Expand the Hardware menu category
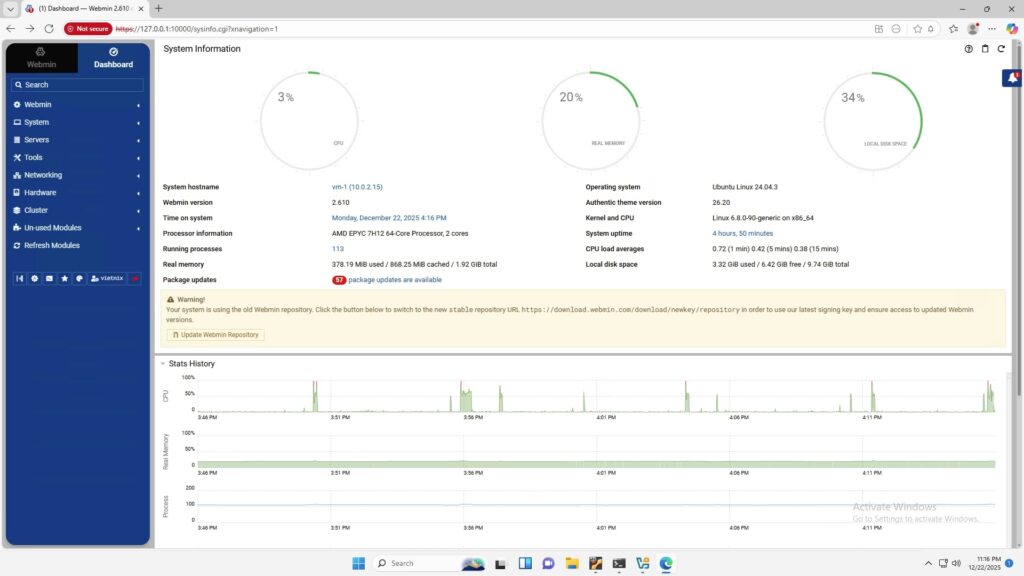Screen dimensions: 1024x576 click(x=77, y=193)
